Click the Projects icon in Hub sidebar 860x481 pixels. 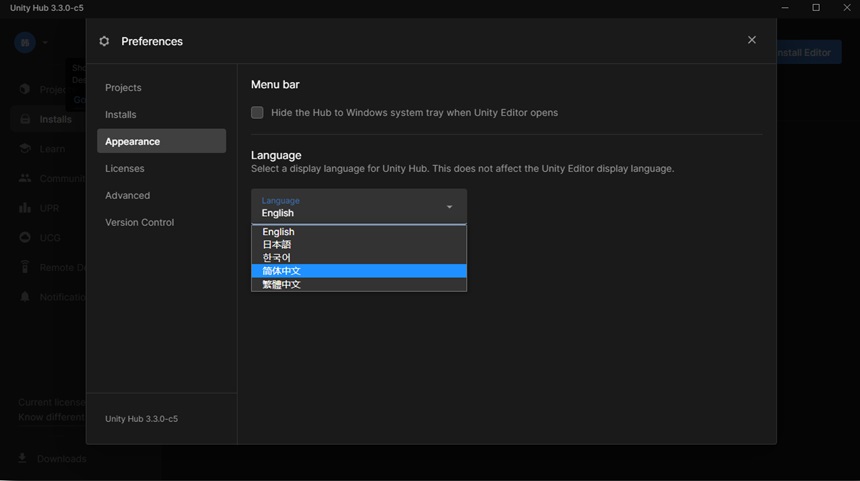(x=25, y=89)
